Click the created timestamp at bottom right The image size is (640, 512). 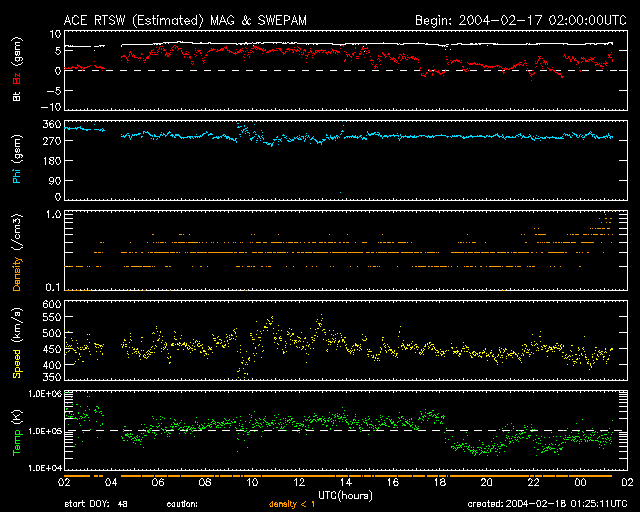tap(547, 503)
